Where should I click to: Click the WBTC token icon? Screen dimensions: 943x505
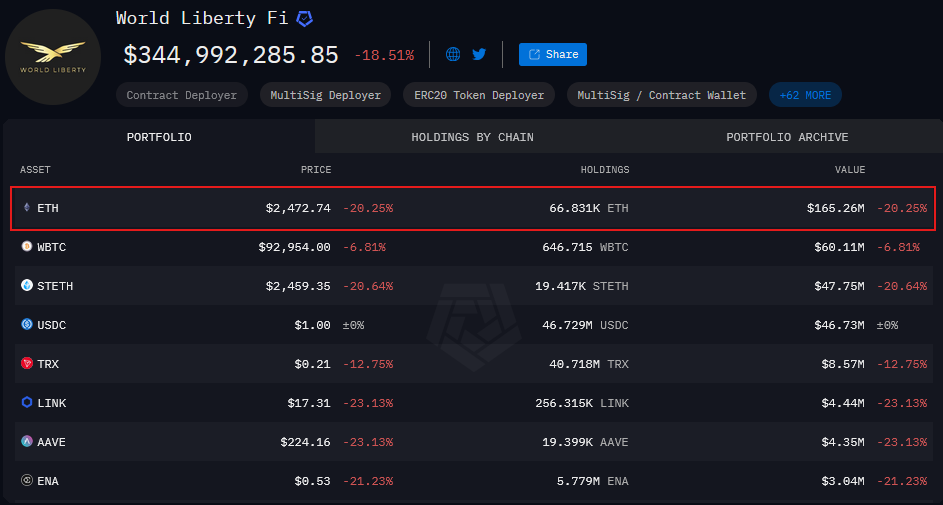pyautogui.click(x=26, y=246)
